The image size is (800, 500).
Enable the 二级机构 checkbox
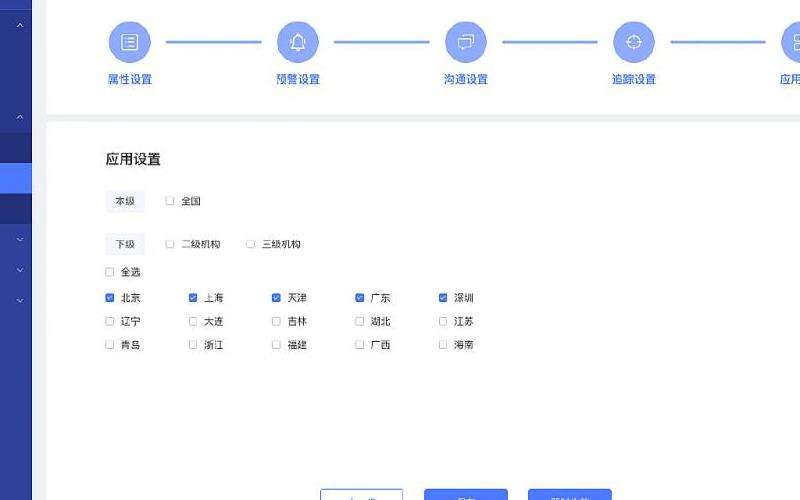170,244
